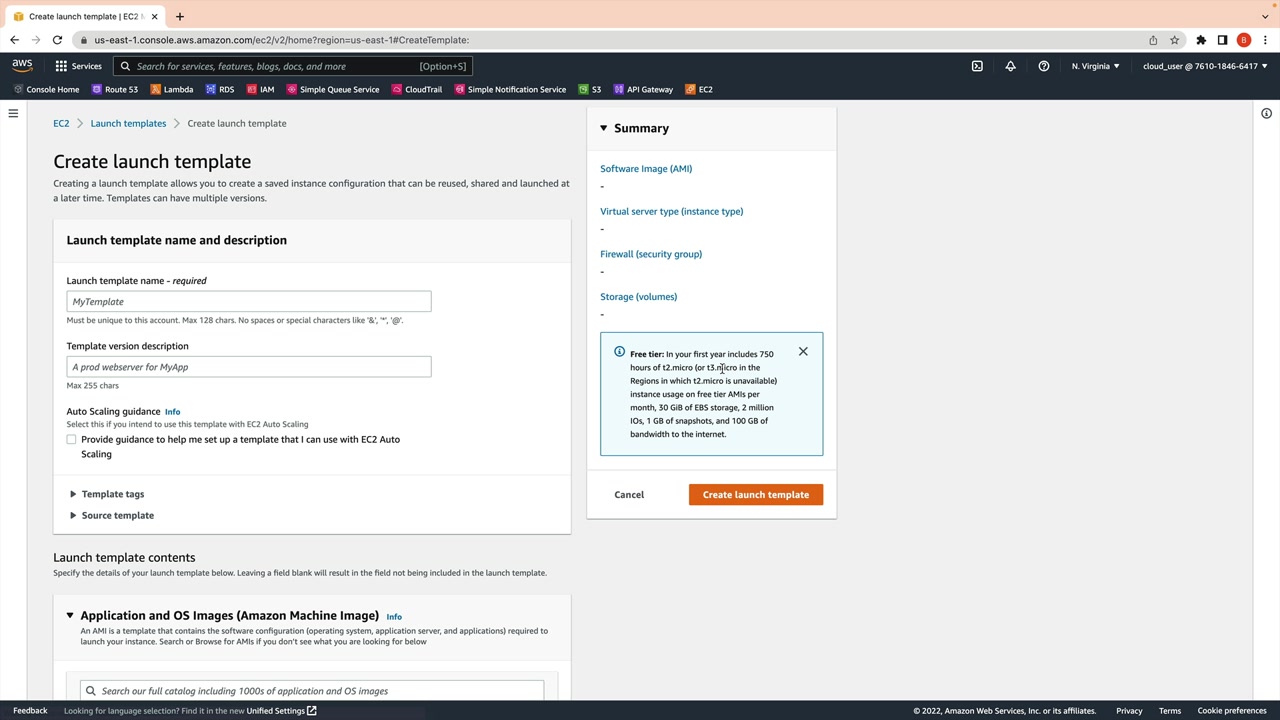Bookmark this page with the star icon
Image resolution: width=1280 pixels, height=720 pixels.
[1175, 40]
